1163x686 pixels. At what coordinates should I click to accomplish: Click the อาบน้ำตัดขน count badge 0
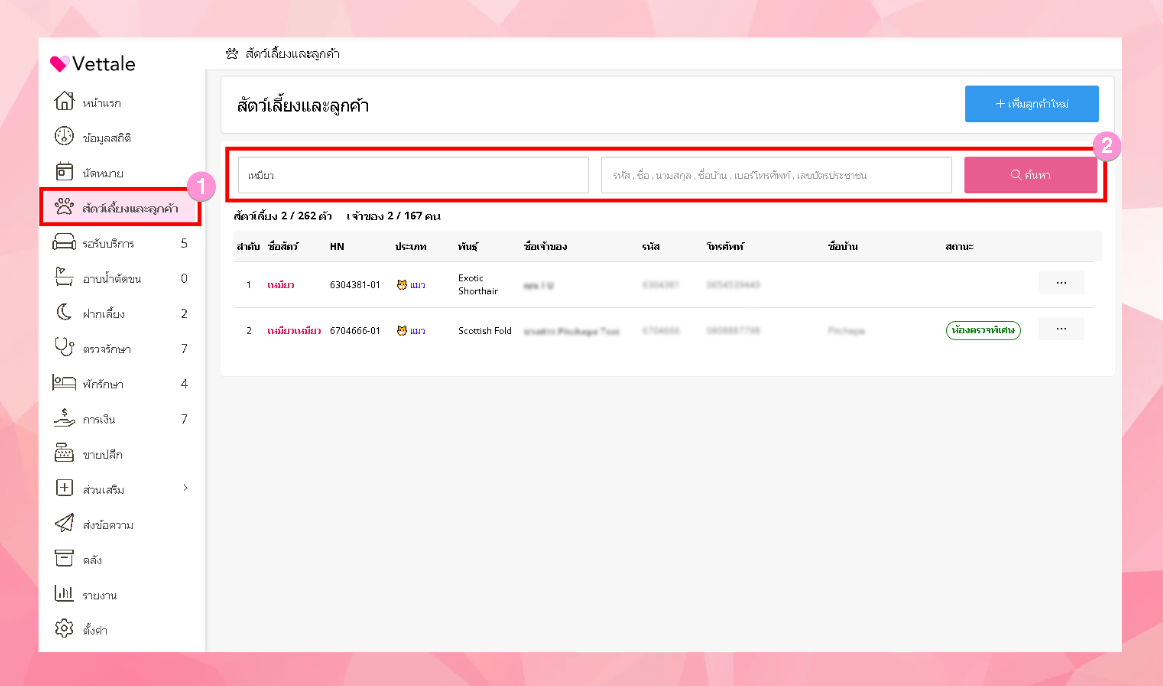click(184, 278)
